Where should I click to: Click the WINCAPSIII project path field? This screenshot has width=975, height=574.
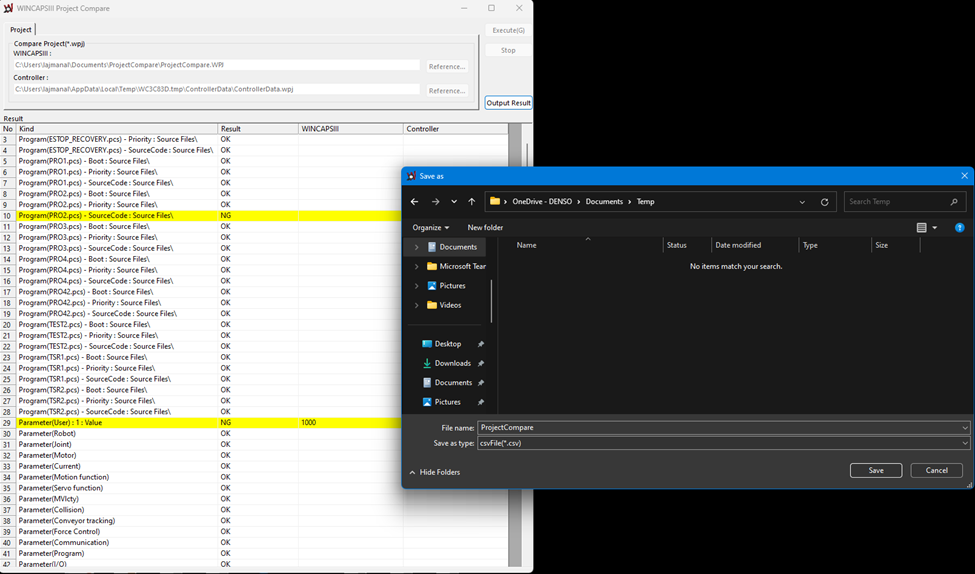(x=216, y=65)
